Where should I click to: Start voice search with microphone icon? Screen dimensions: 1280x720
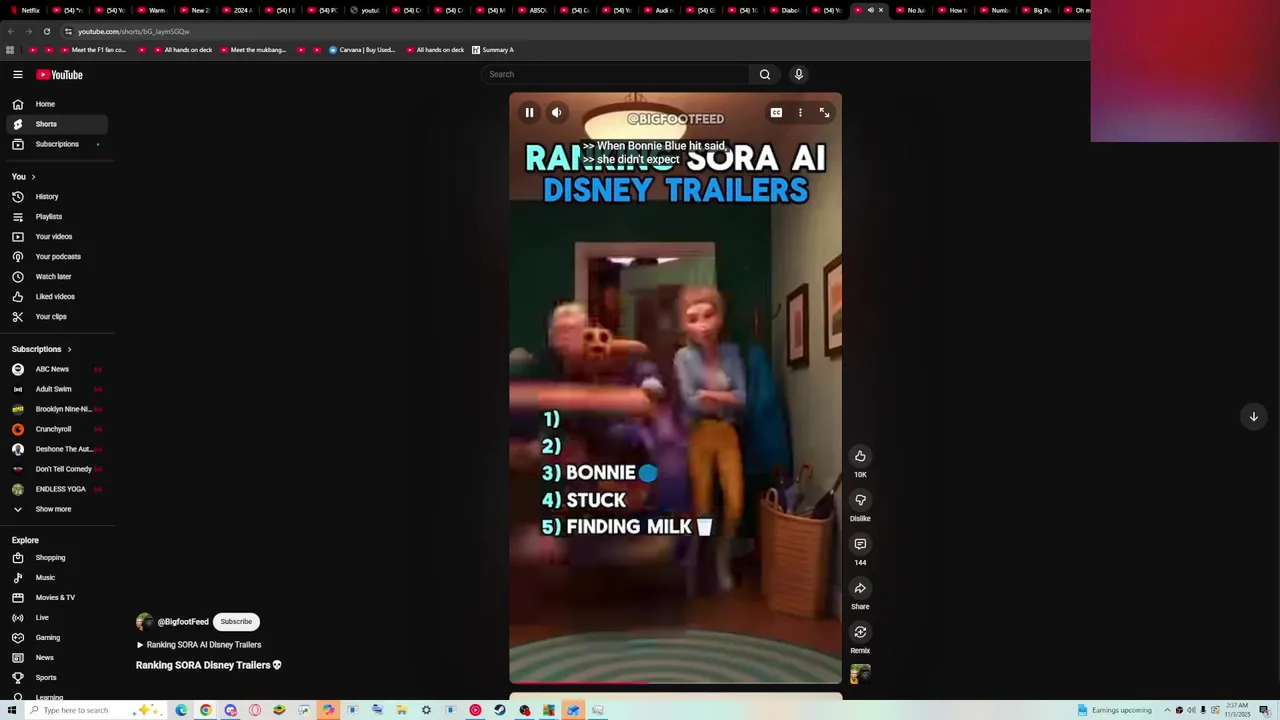tap(799, 74)
